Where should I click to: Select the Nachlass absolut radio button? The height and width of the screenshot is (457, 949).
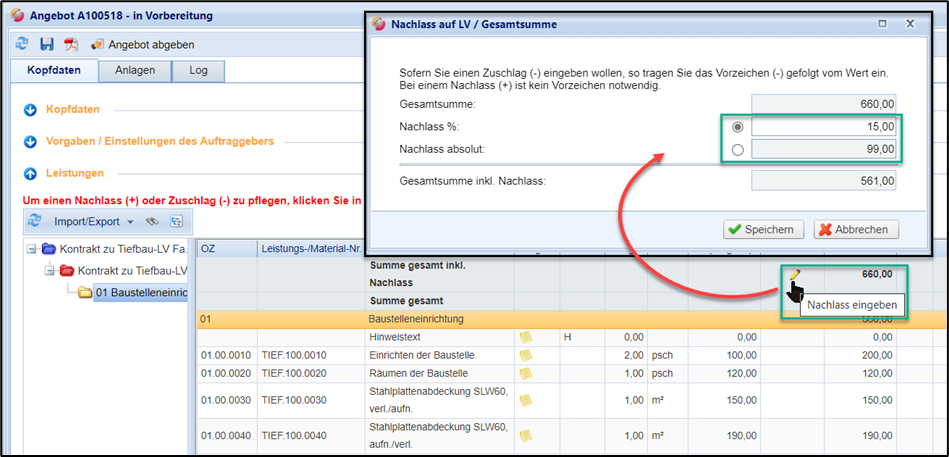click(738, 150)
